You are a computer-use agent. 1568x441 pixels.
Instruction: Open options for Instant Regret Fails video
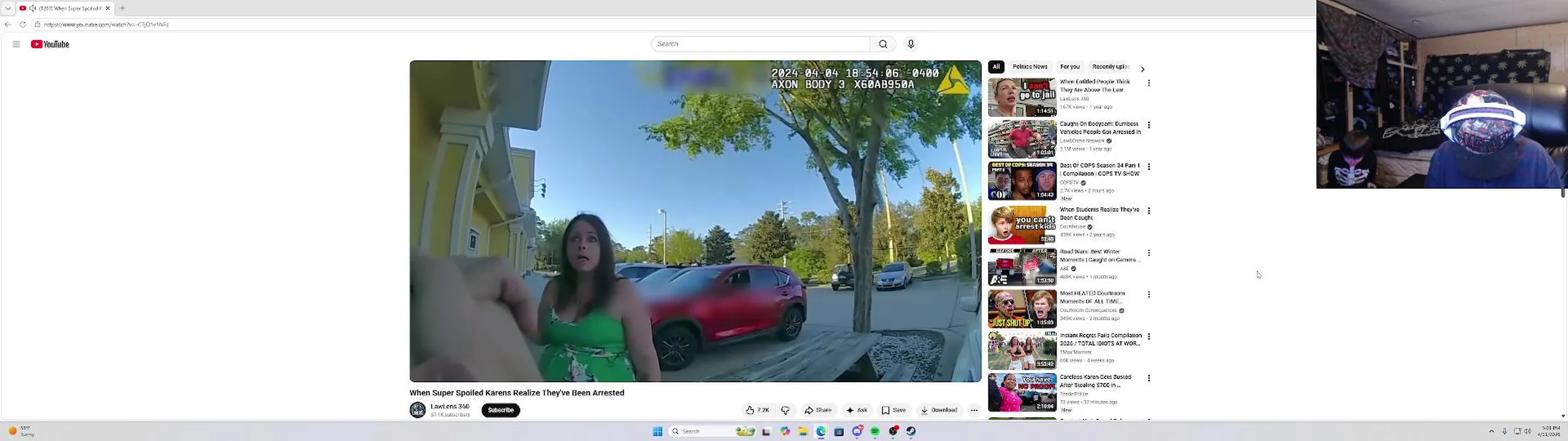1149,337
